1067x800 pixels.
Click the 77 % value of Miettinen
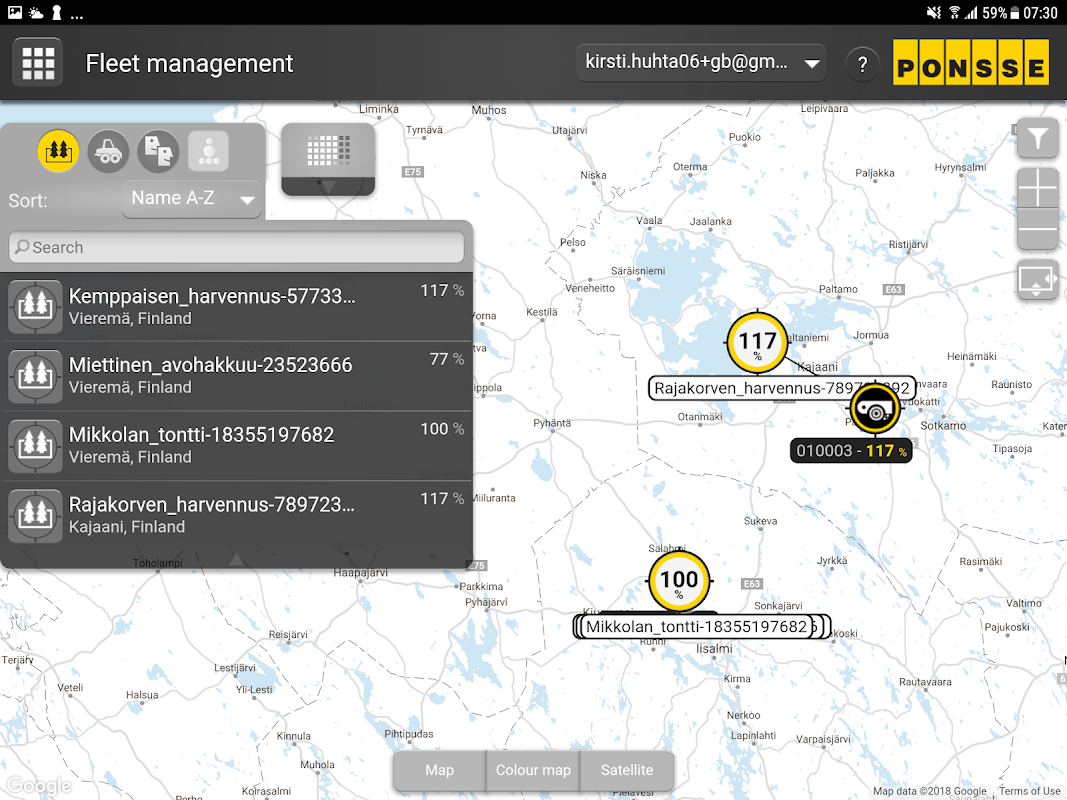tap(446, 359)
